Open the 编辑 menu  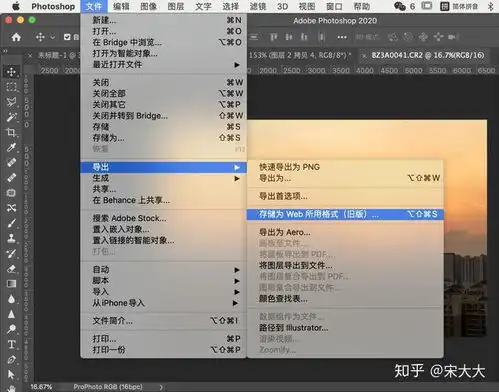pos(121,6)
